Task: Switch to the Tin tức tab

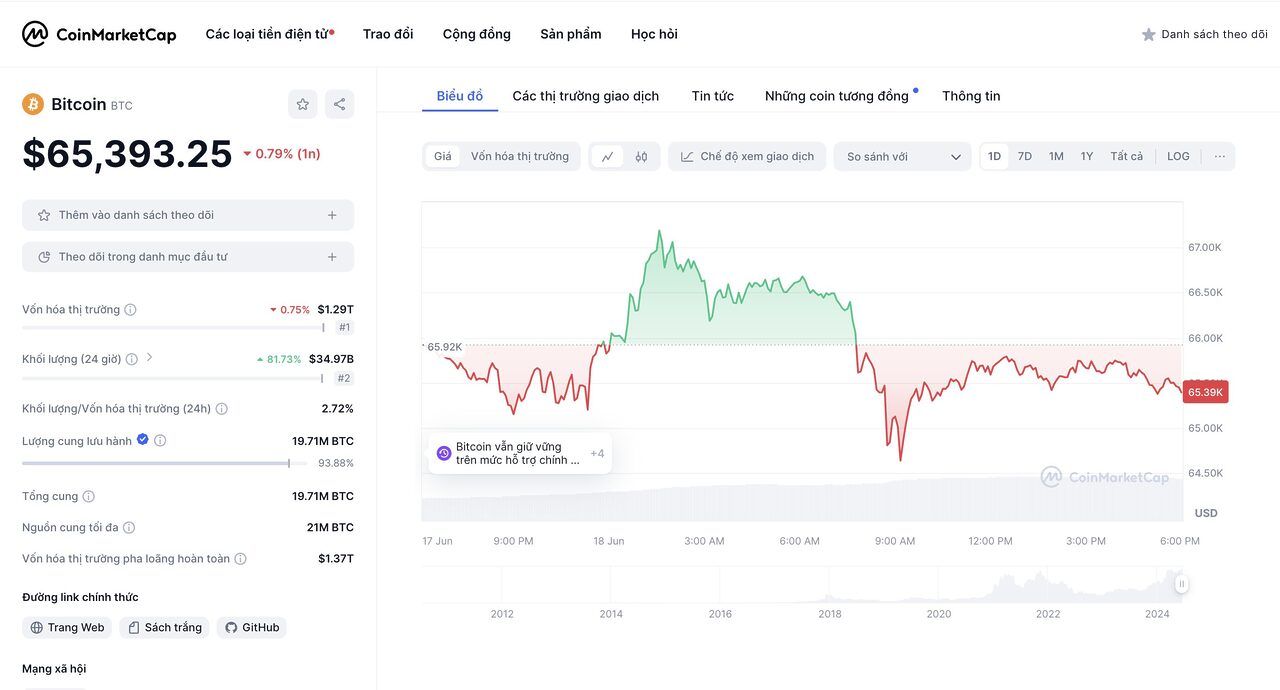Action: (x=713, y=96)
